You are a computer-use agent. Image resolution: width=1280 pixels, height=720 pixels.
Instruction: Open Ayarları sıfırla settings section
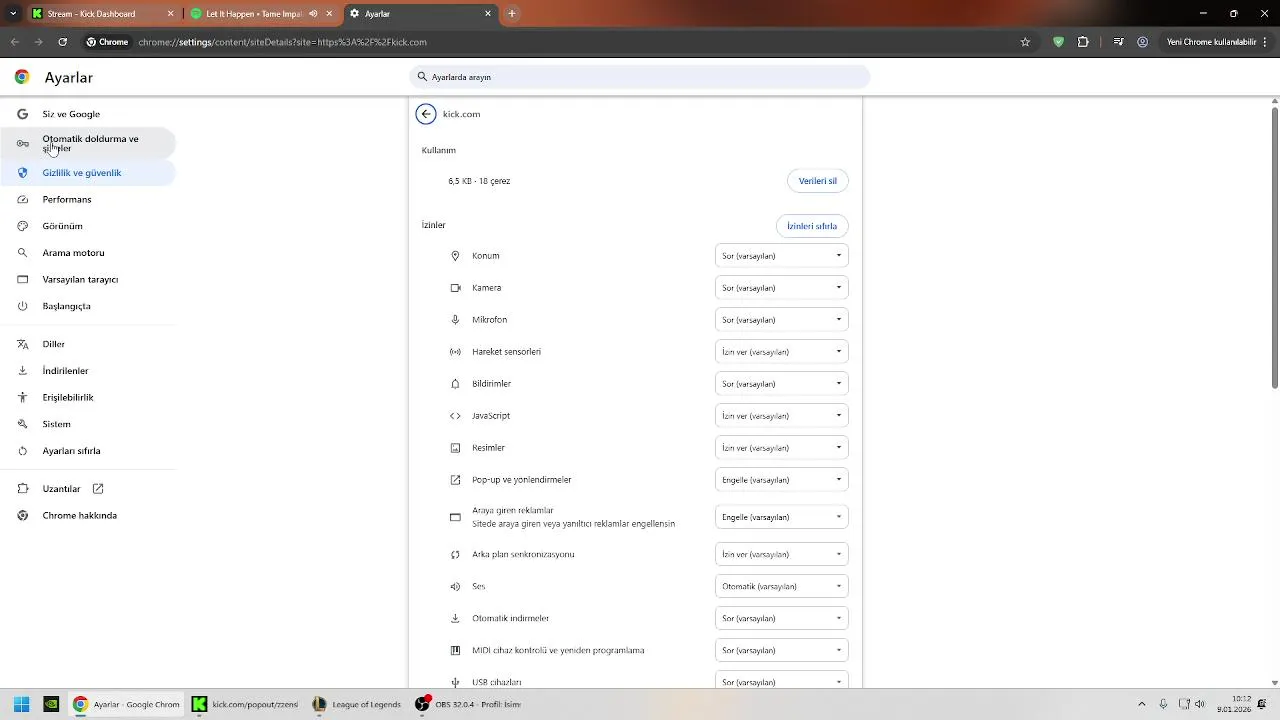click(x=88, y=451)
